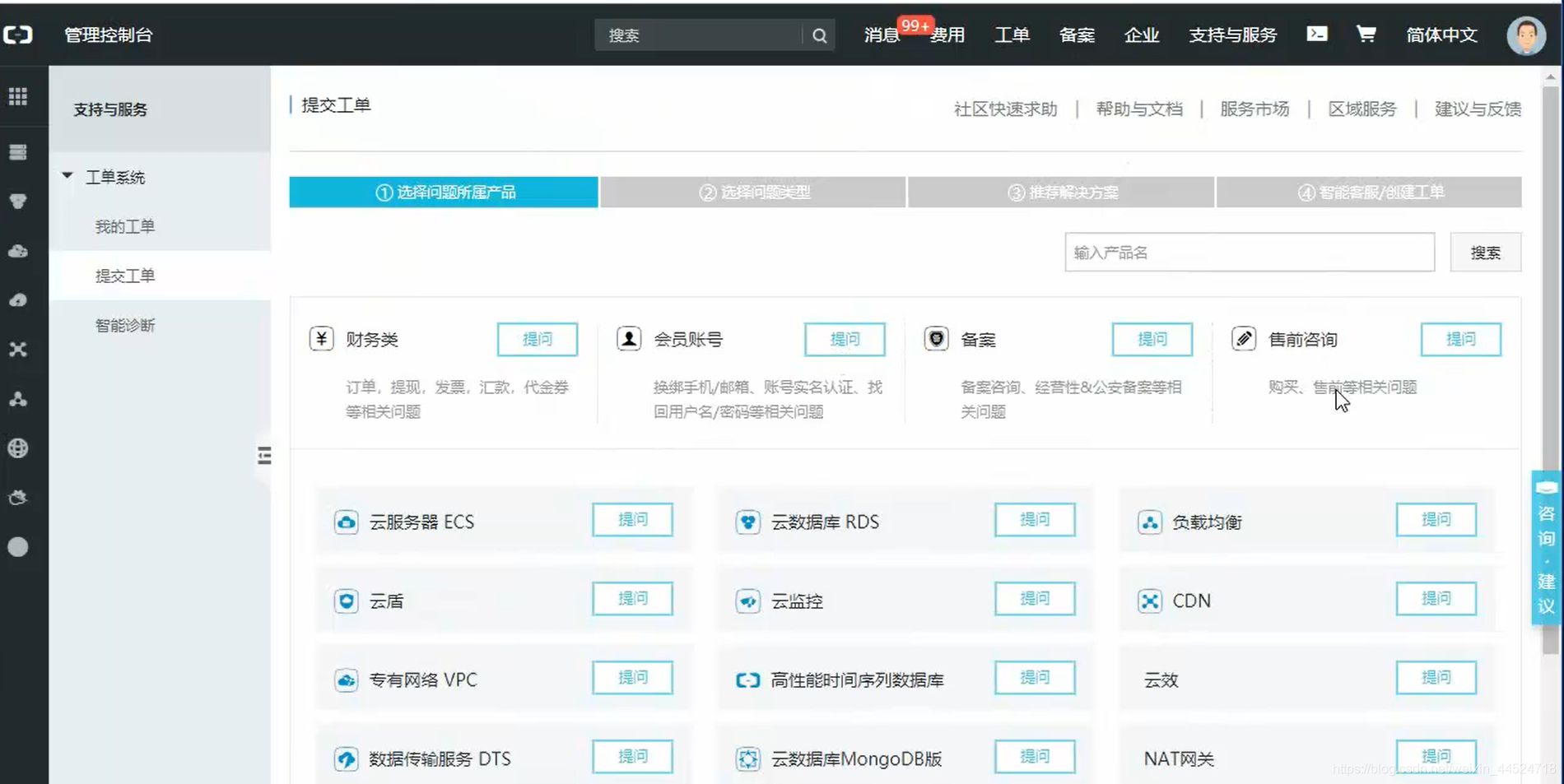Image resolution: width=1564 pixels, height=784 pixels.
Task: Click the 负载均衡 product icon
Action: pos(1150,522)
